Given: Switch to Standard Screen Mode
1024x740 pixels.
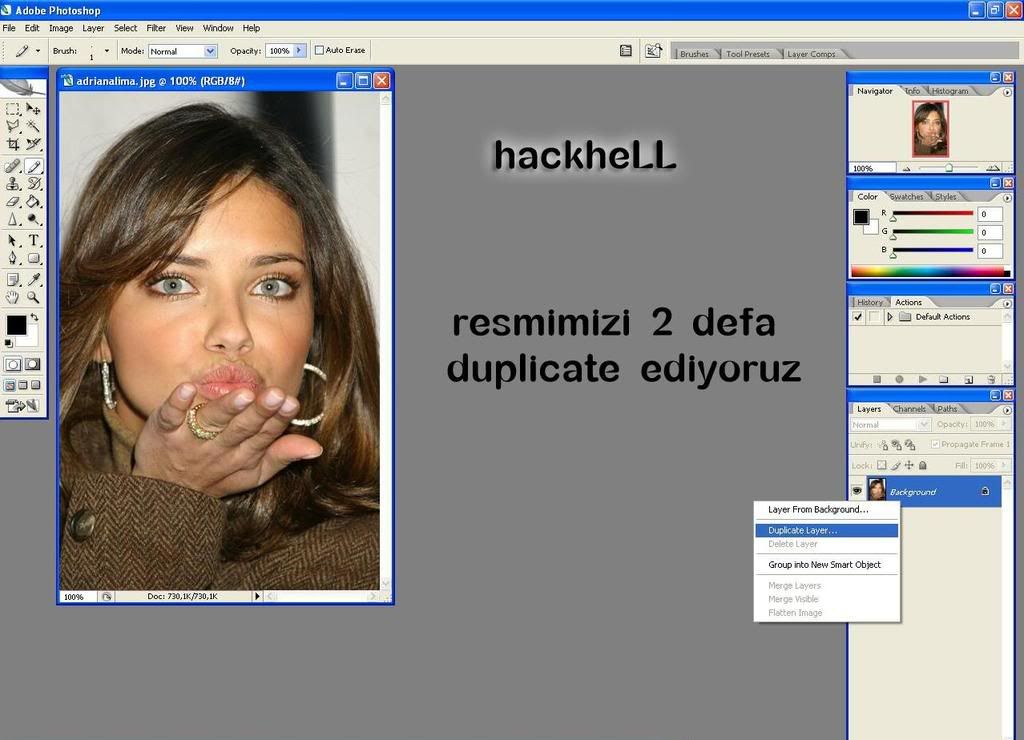Looking at the screenshot, I should click(10, 385).
